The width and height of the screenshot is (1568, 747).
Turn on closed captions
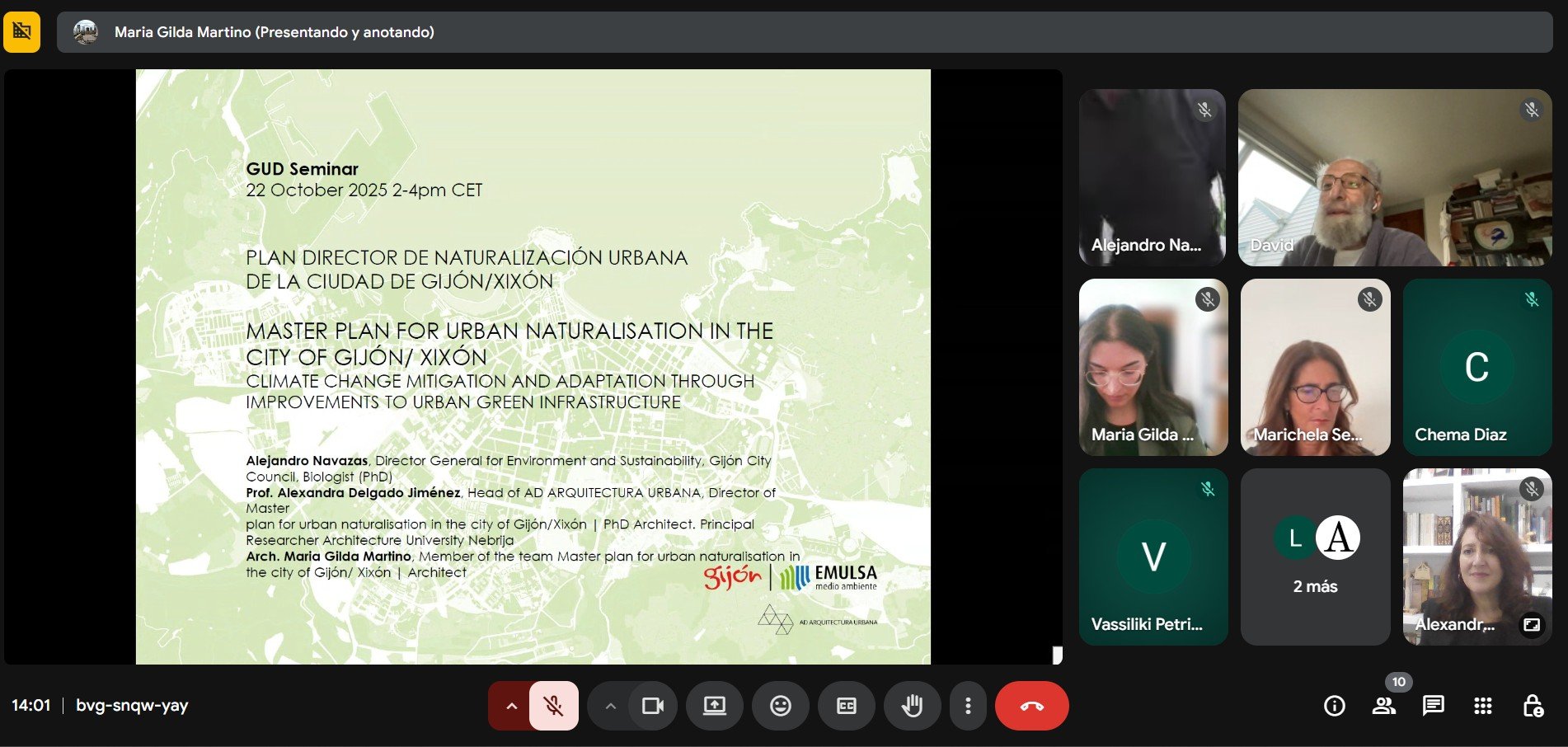point(847,706)
